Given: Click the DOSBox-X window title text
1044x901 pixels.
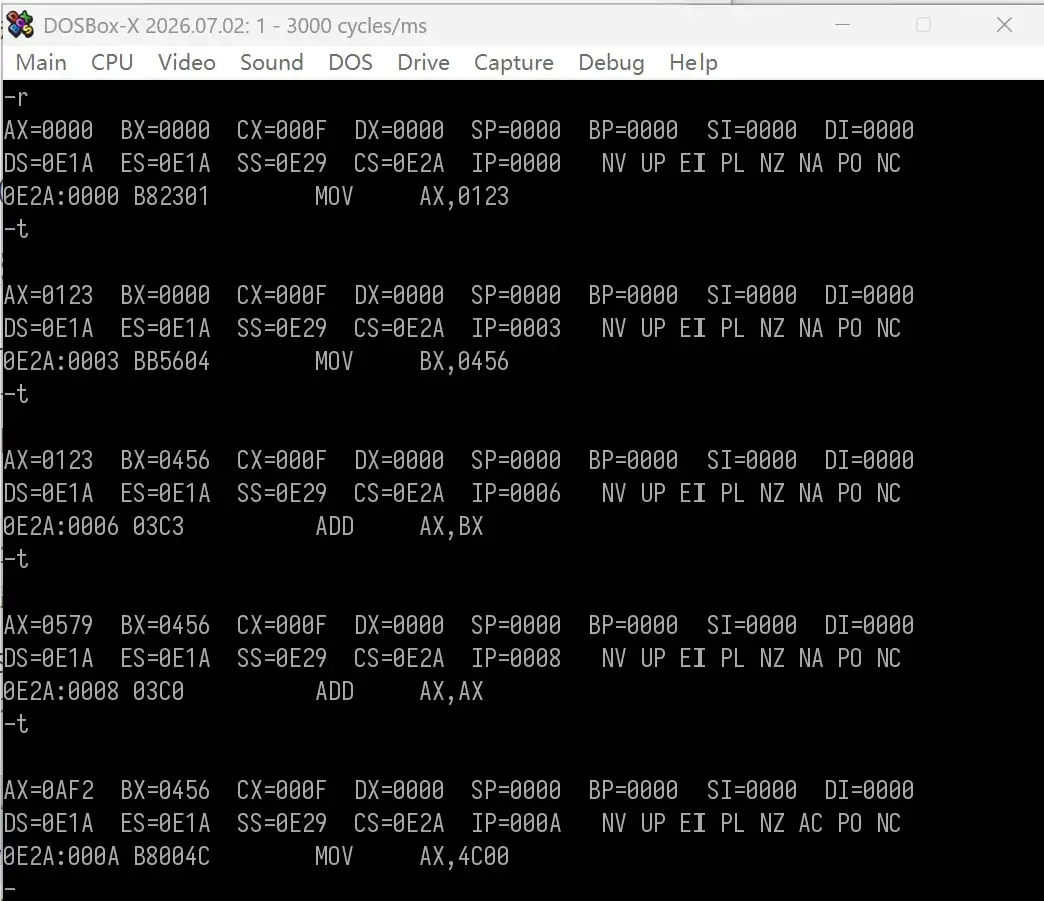Looking at the screenshot, I should pos(235,26).
